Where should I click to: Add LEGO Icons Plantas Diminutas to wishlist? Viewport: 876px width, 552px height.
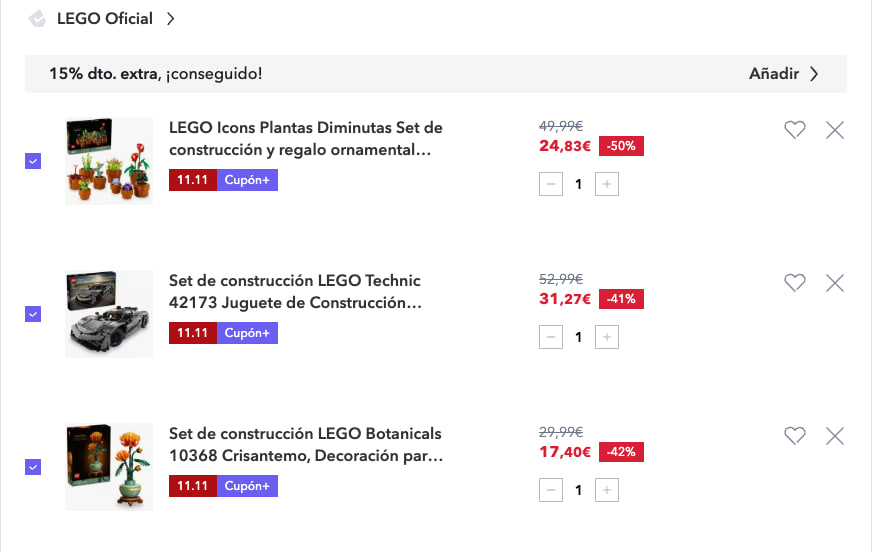795,130
